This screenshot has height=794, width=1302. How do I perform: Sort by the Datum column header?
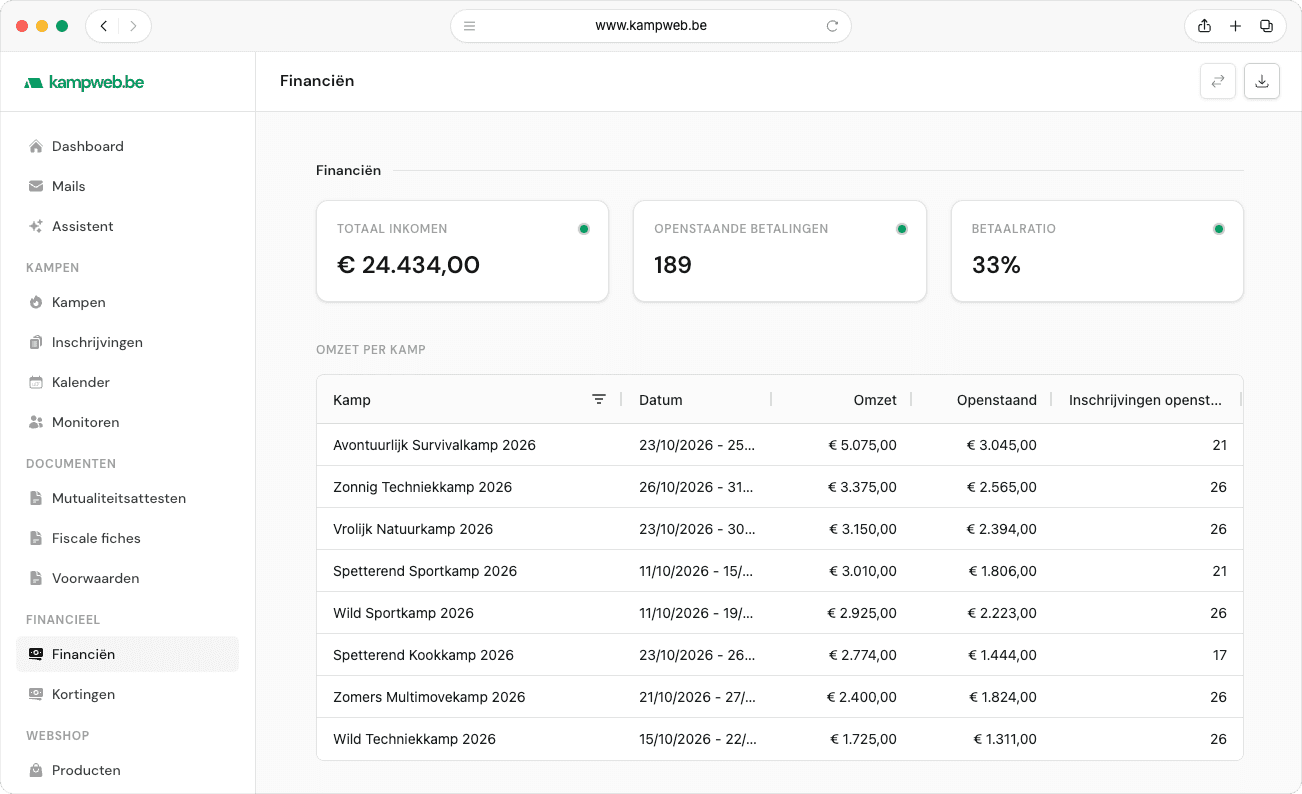click(661, 400)
